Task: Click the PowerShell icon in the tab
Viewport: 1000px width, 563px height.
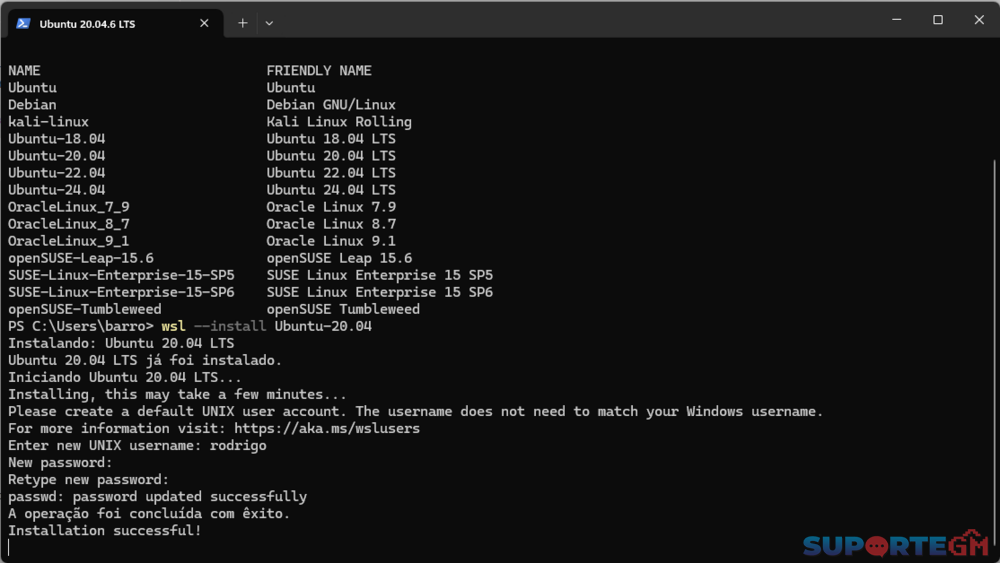Action: click(x=23, y=23)
